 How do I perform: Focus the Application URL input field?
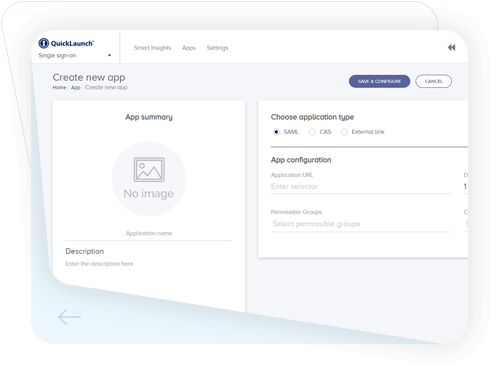coord(361,187)
